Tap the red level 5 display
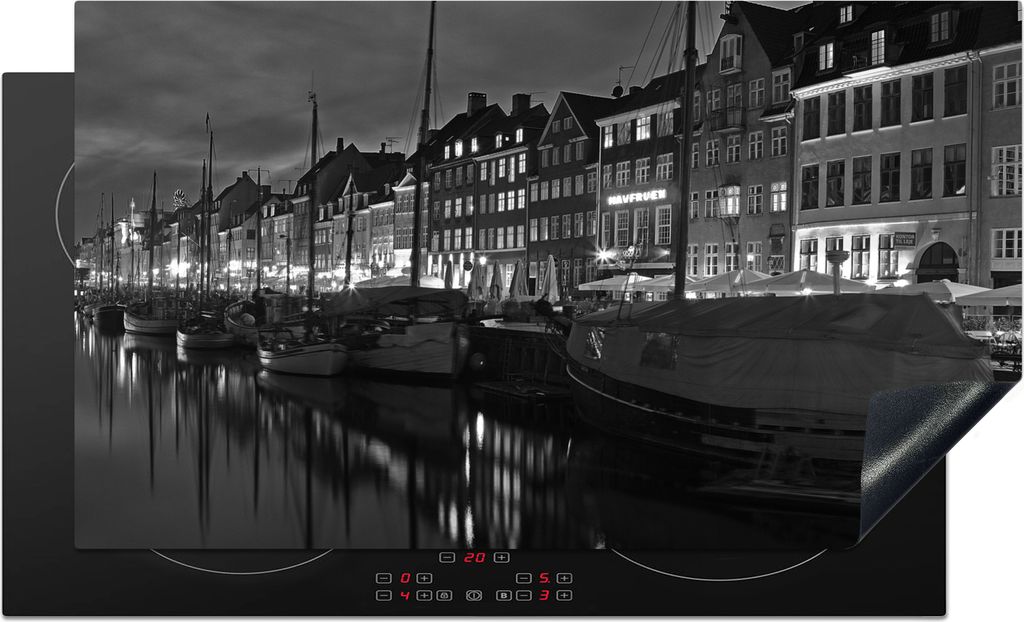Image resolution: width=1024 pixels, height=622 pixels. tap(544, 578)
